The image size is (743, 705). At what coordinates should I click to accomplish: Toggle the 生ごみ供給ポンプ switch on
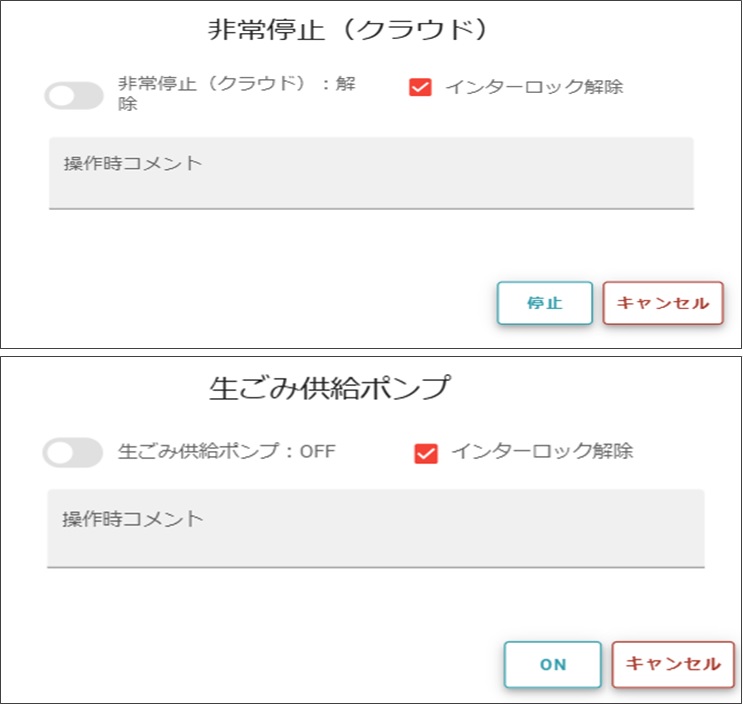pyautogui.click(x=72, y=452)
